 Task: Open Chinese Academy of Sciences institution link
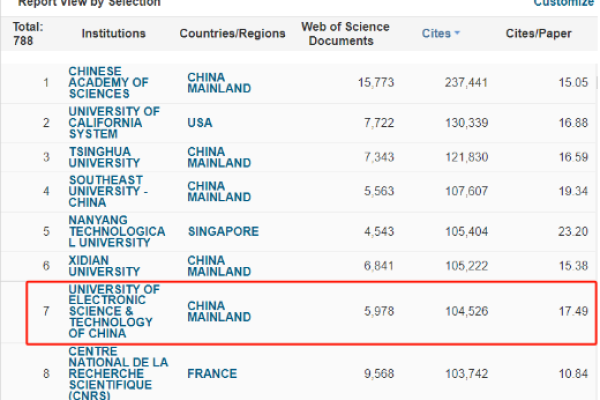(x=108, y=82)
